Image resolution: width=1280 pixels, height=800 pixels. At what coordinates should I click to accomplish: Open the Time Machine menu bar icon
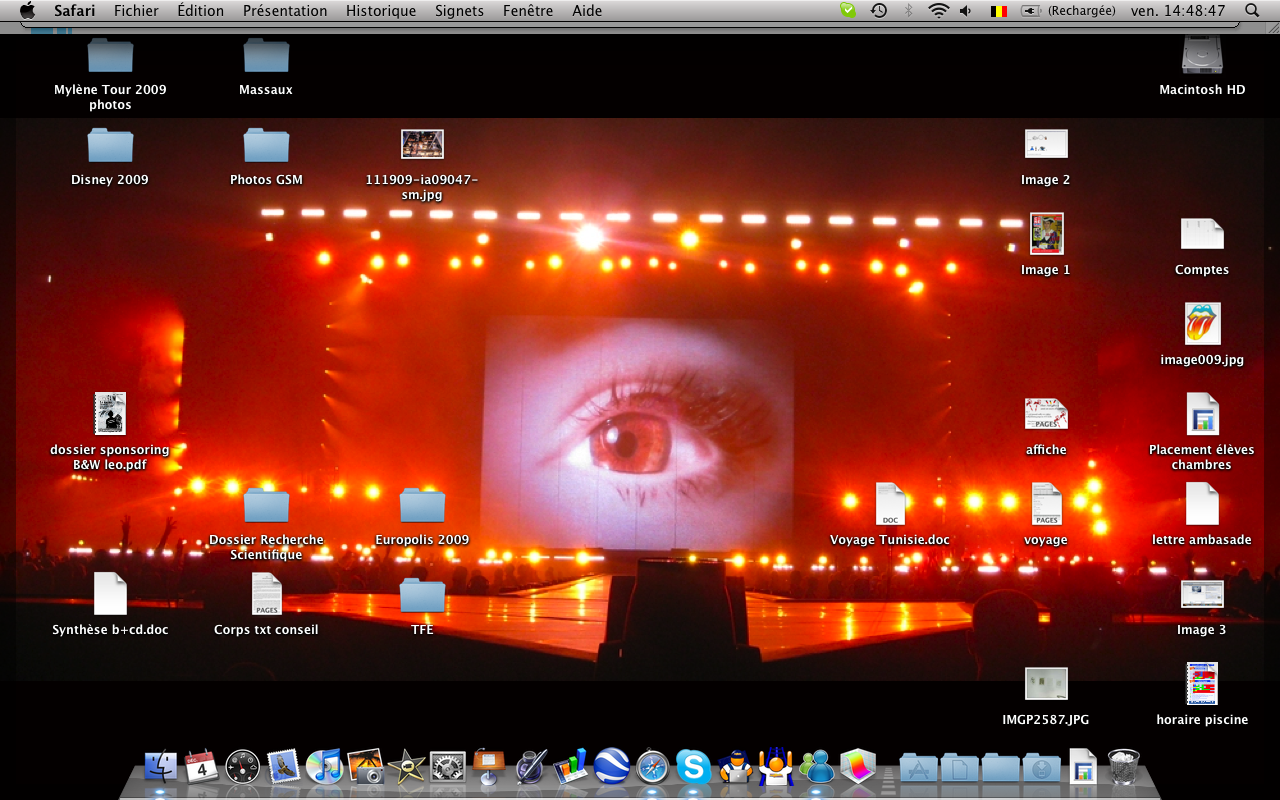[x=879, y=11]
